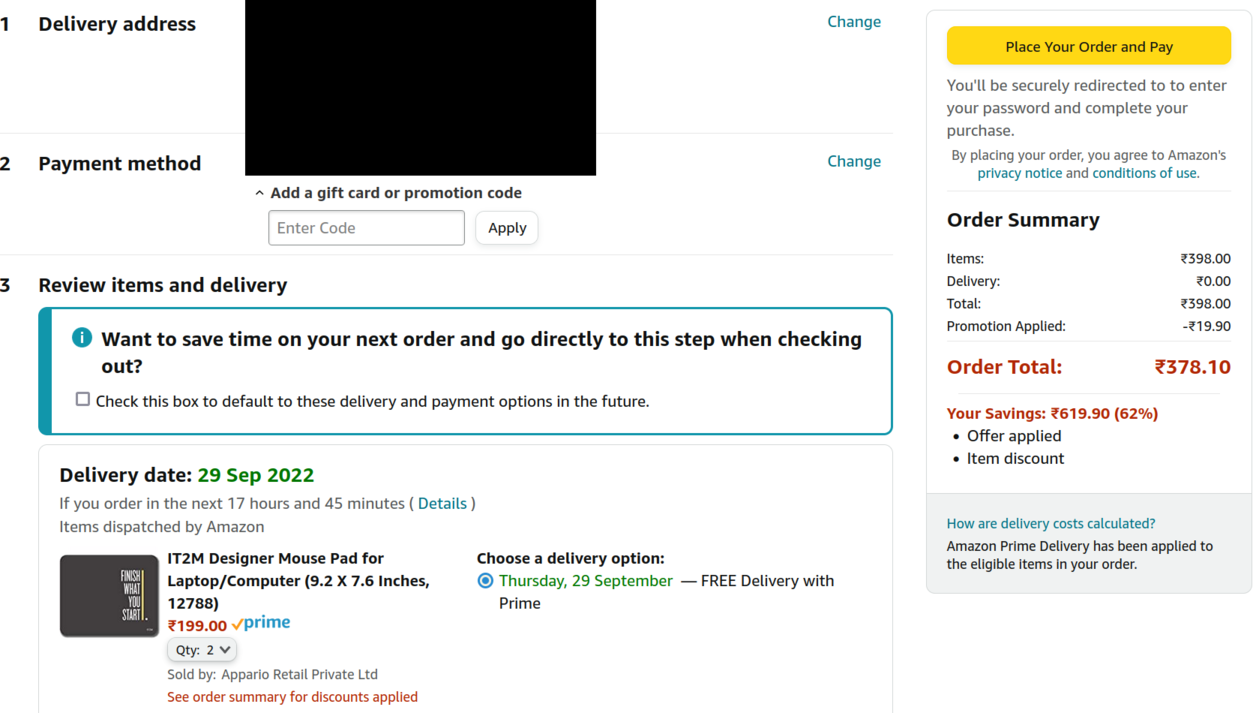Change the payment method
The image size is (1253, 713).
point(854,161)
